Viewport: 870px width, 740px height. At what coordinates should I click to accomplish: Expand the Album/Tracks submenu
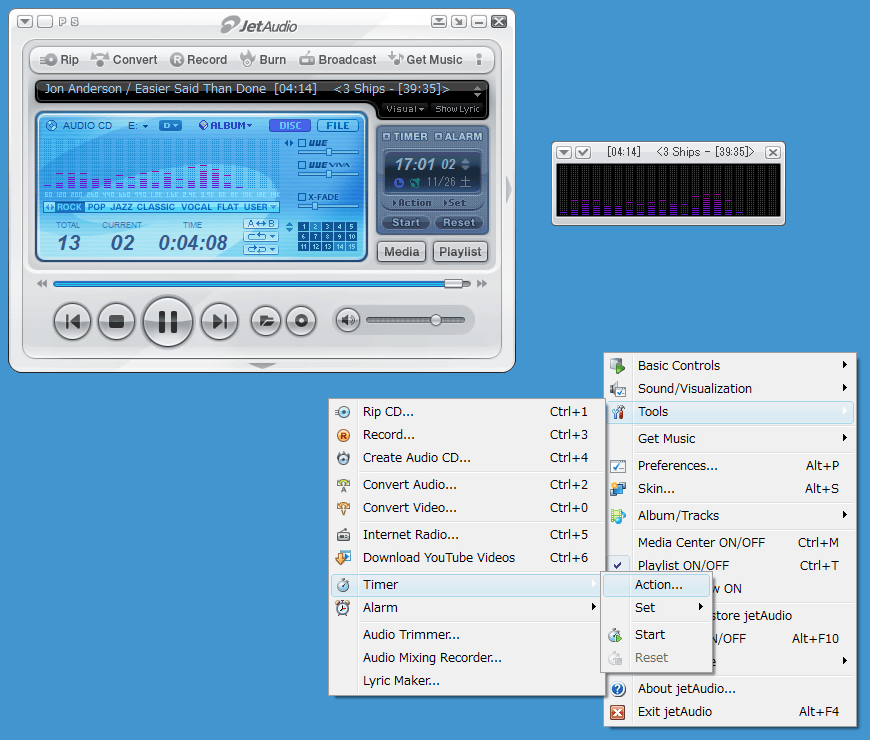(731, 515)
